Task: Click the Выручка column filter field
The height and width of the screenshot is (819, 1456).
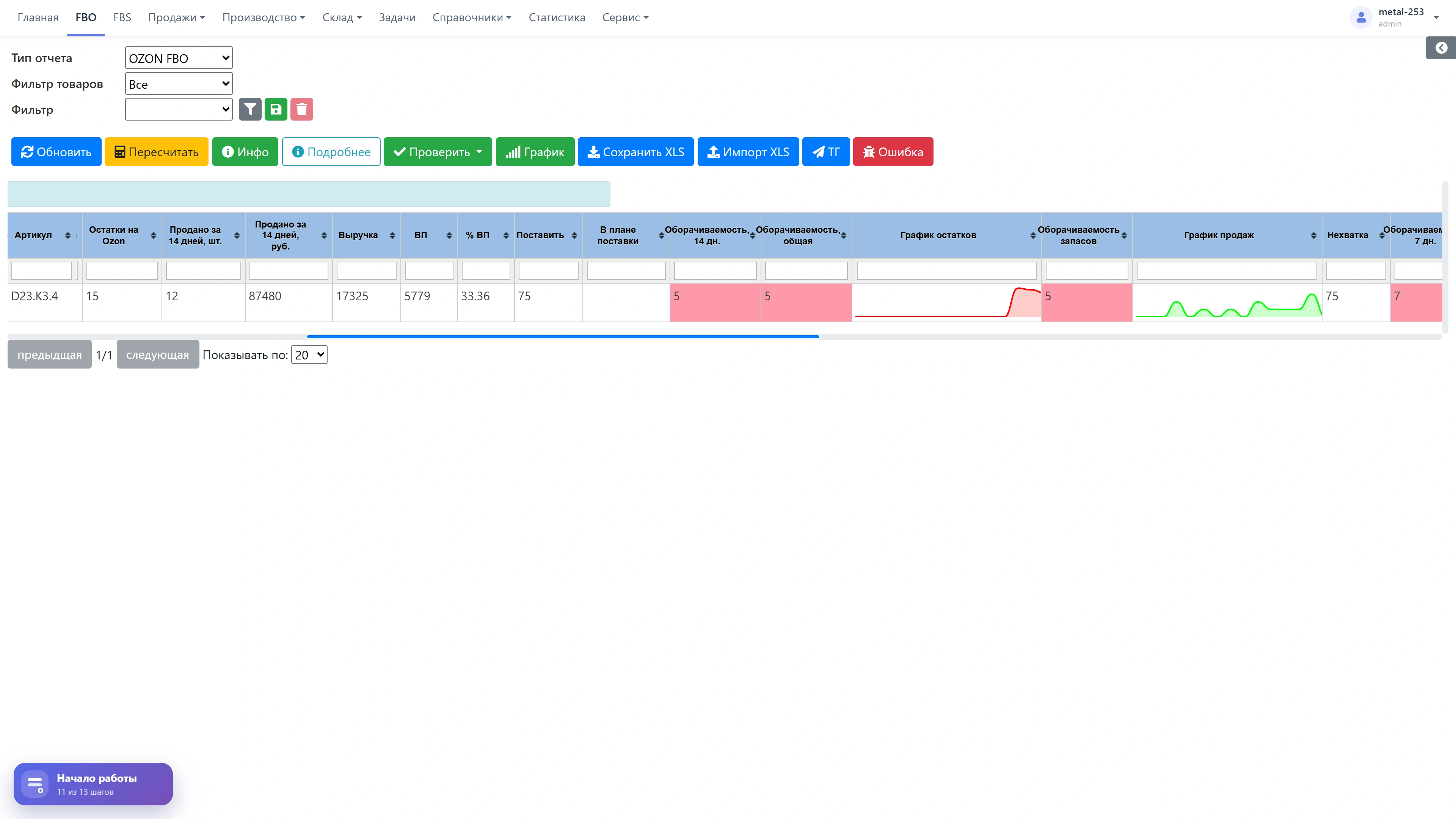Action: pyautogui.click(x=366, y=271)
